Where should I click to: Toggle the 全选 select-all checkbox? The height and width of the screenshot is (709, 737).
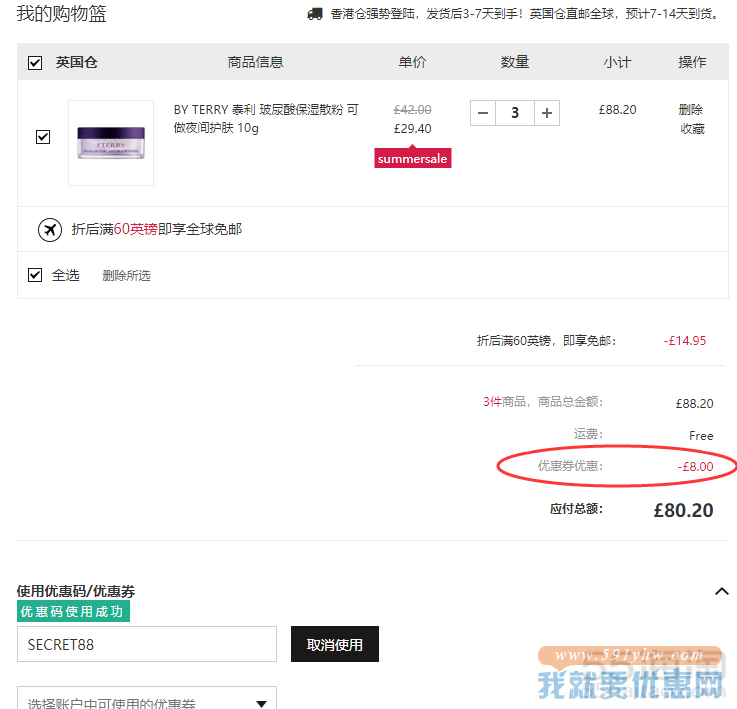coord(35,275)
